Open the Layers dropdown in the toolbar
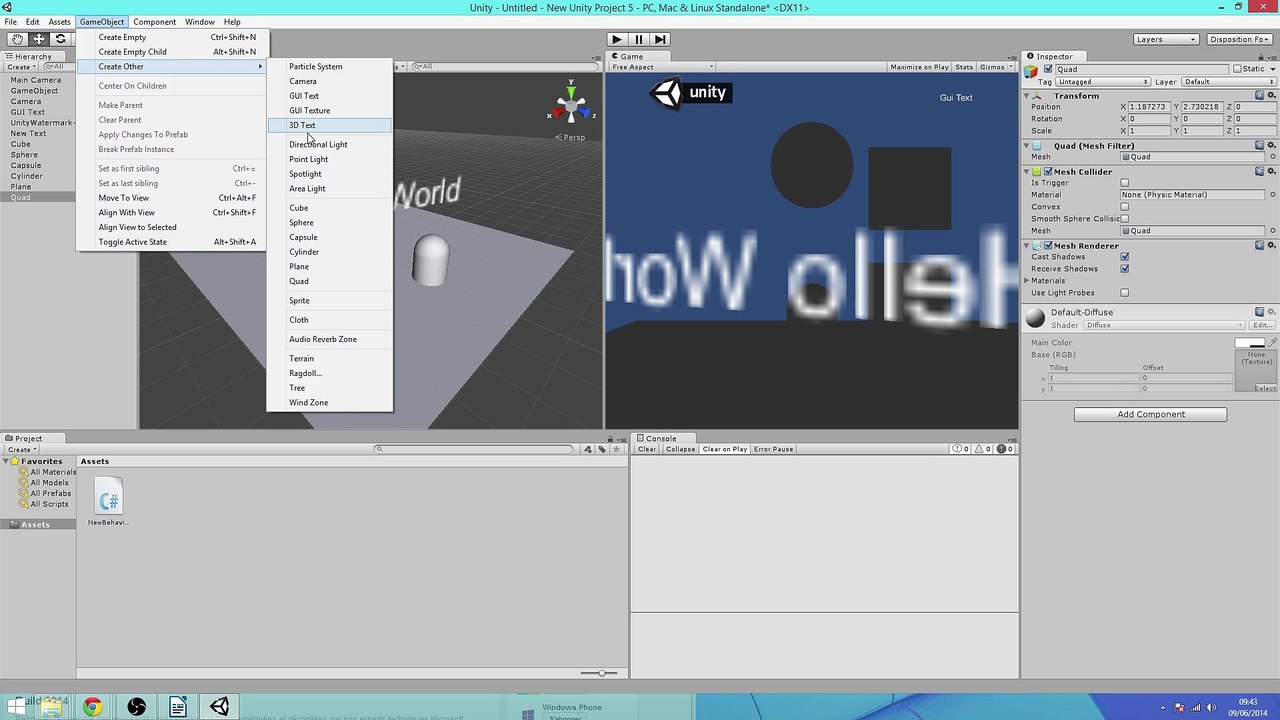 (1166, 39)
